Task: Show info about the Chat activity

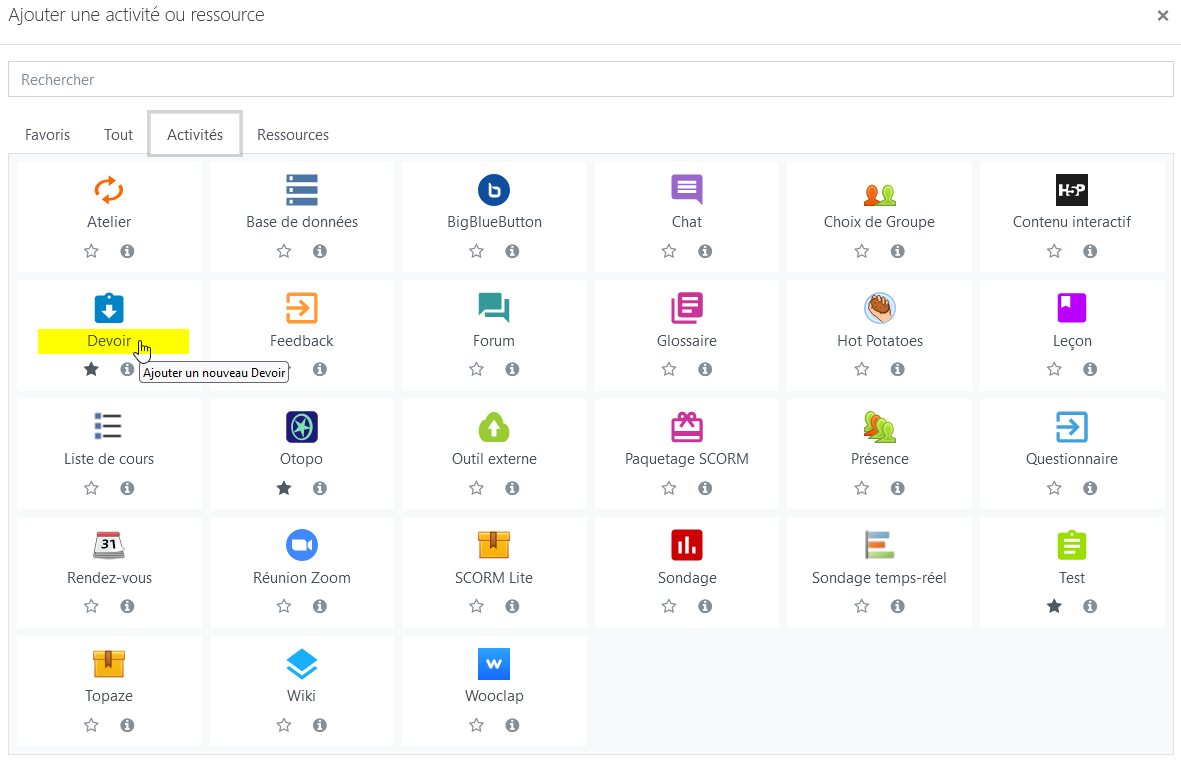Action: tap(705, 251)
